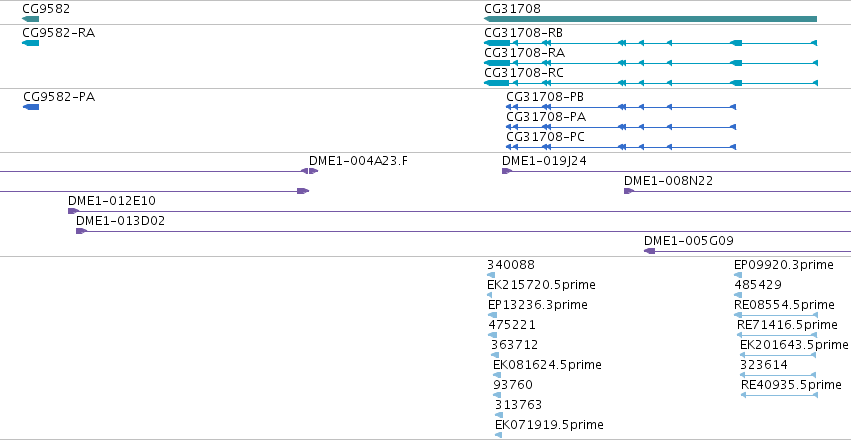
Task: Select transcript CG31708-RB track
Action: click(x=650, y=43)
